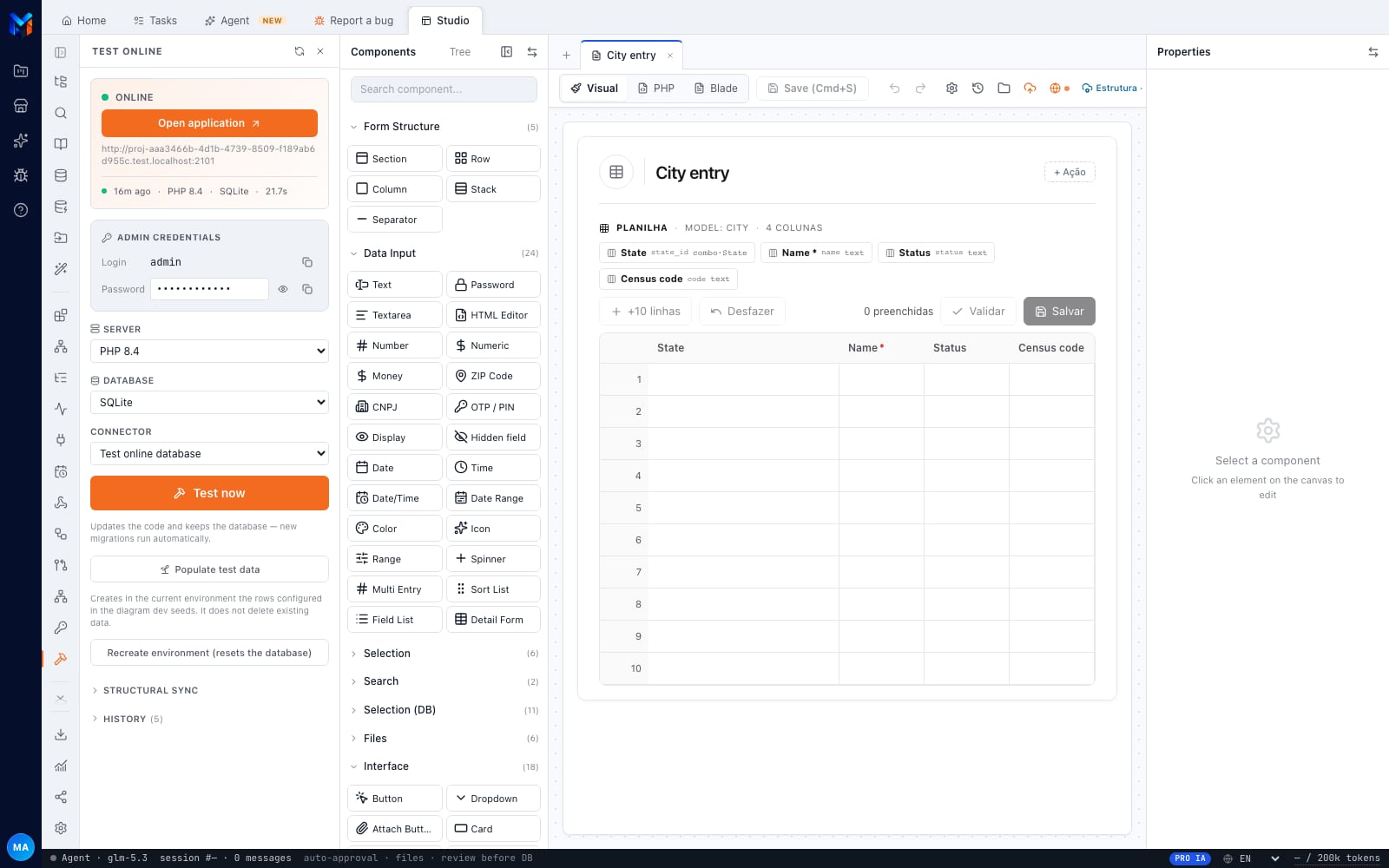1389x868 pixels.
Task: Open the settings gear in editor toolbar
Action: pyautogui.click(x=951, y=88)
